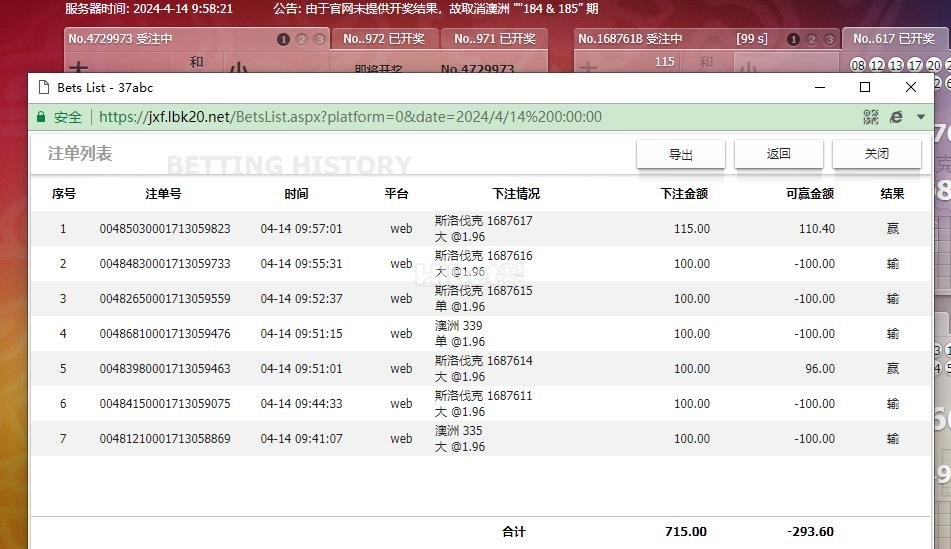Maximize the Bets List window
The width and height of the screenshot is (951, 549).
865,87
